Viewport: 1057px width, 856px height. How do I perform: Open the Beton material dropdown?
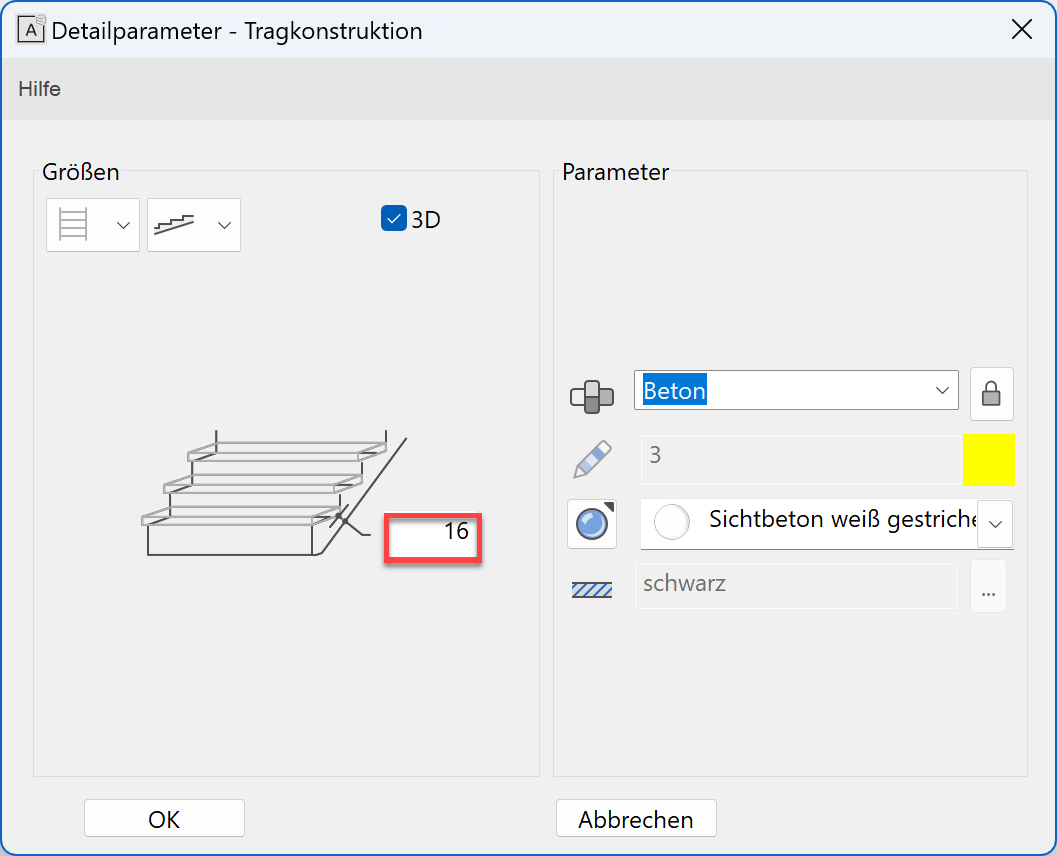click(941, 391)
